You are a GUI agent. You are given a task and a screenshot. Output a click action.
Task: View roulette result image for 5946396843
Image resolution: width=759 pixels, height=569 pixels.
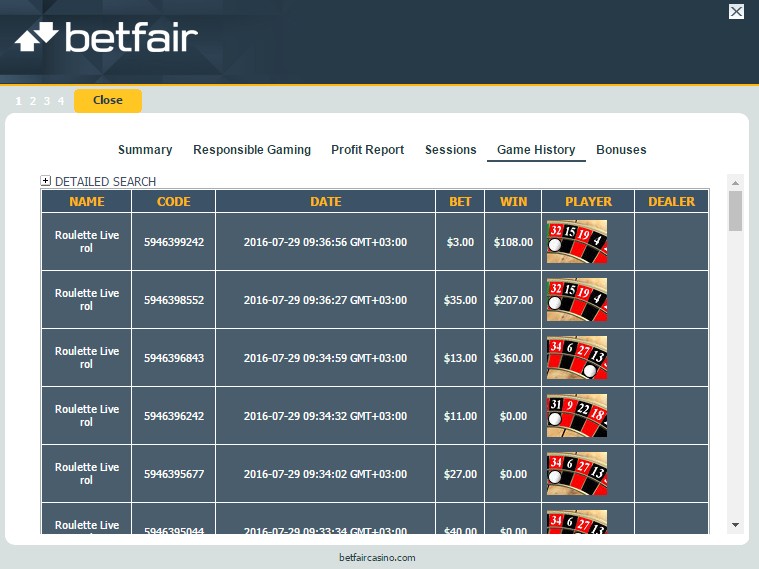pos(576,358)
